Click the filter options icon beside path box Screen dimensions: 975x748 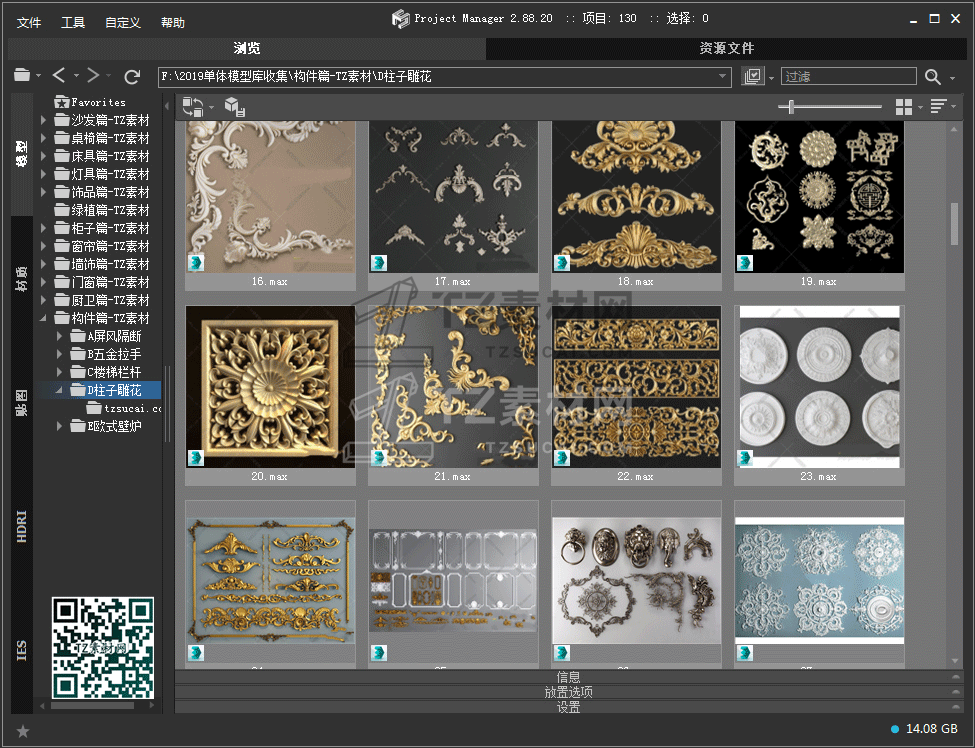pos(753,77)
